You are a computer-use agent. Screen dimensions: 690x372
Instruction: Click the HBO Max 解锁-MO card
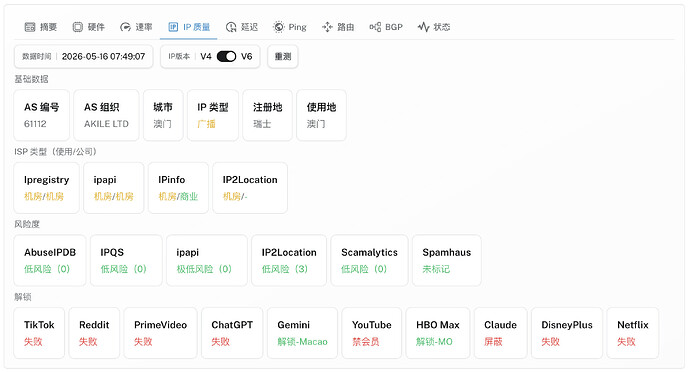point(438,333)
